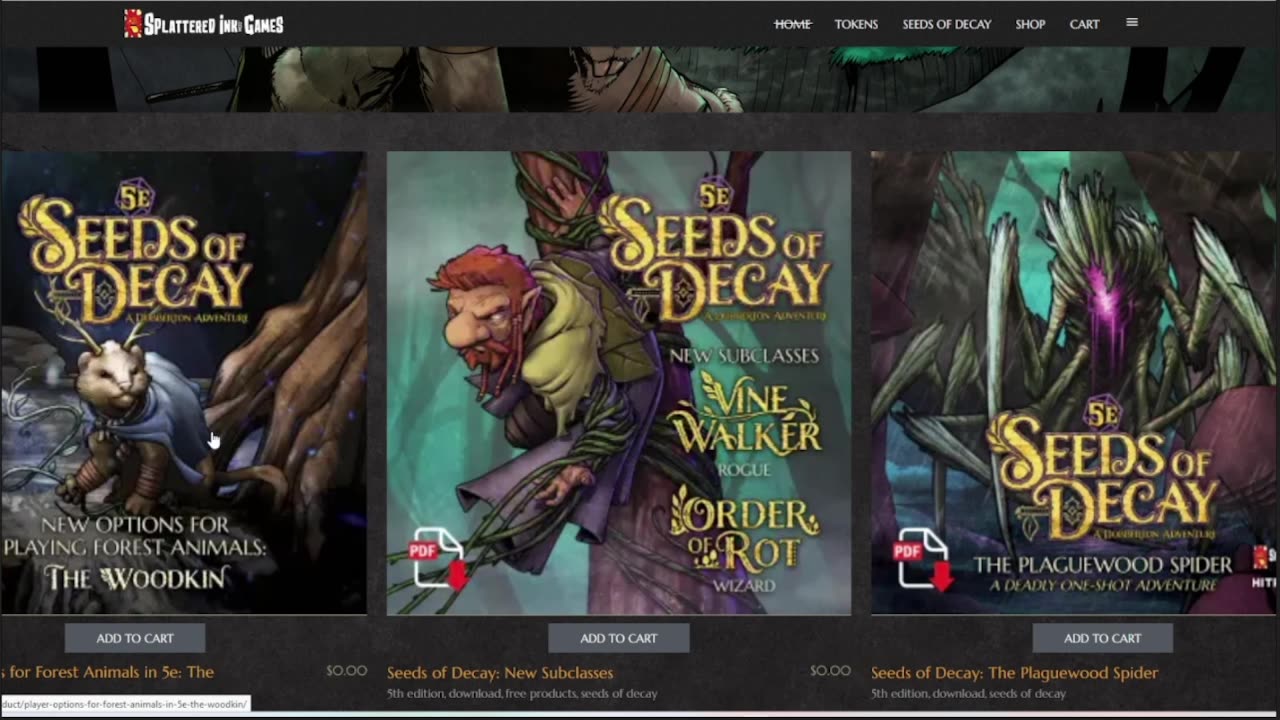Image resolution: width=1280 pixels, height=720 pixels.
Task: Open Vine Walker and Order of Rot cover
Action: tap(619, 383)
